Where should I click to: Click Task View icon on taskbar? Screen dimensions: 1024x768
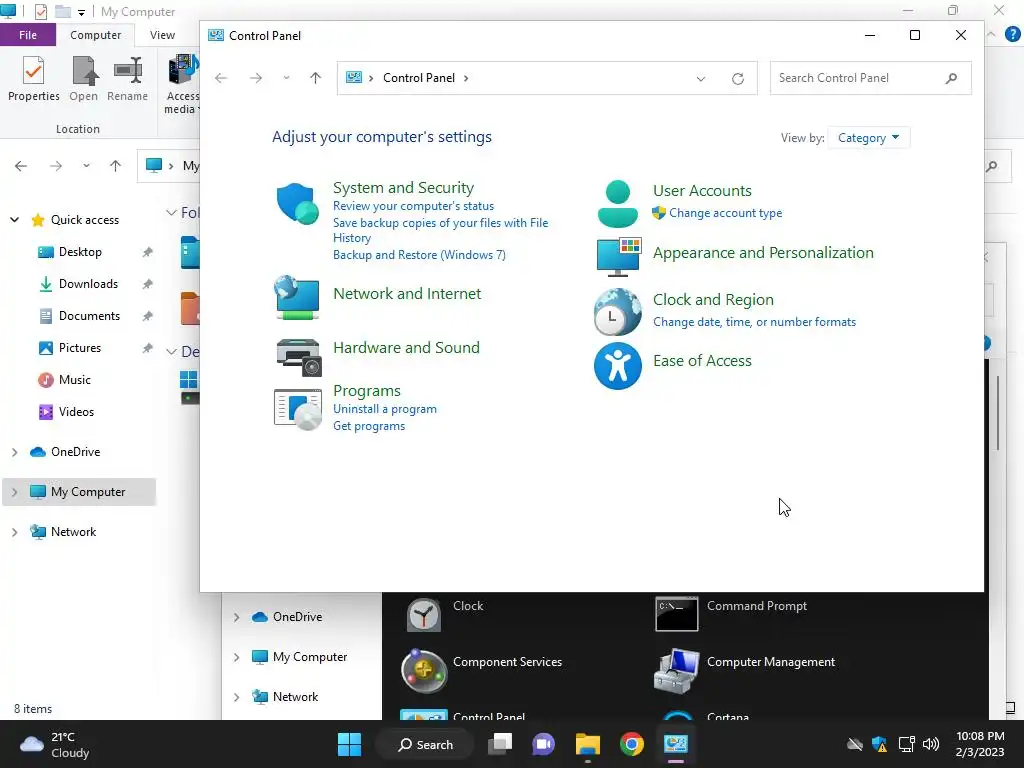point(501,744)
